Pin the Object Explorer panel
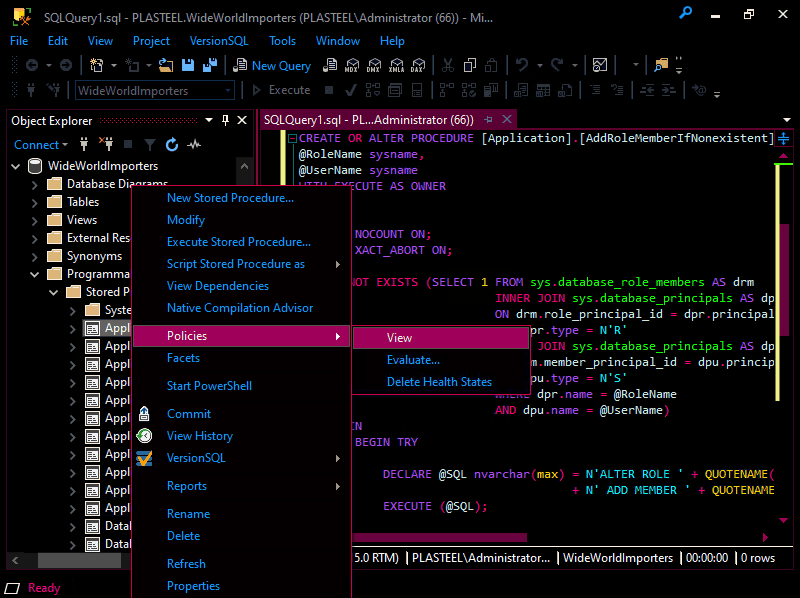Viewport: 800px width, 598px height. pyautogui.click(x=226, y=120)
